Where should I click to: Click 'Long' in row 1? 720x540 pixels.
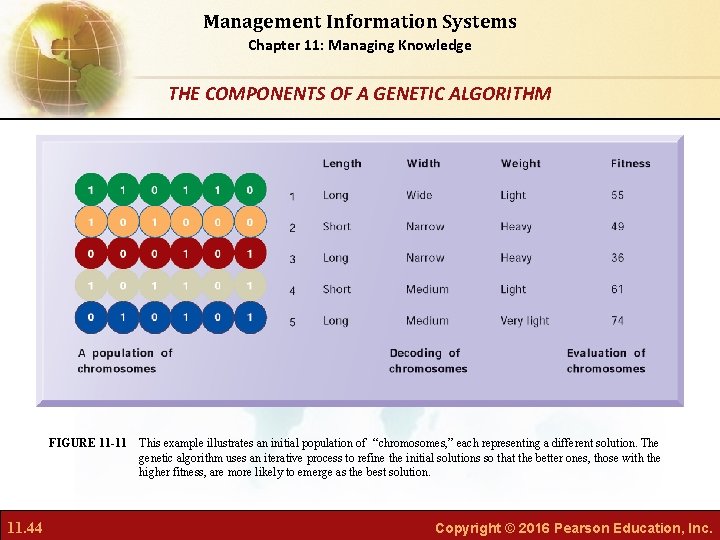[x=336, y=195]
